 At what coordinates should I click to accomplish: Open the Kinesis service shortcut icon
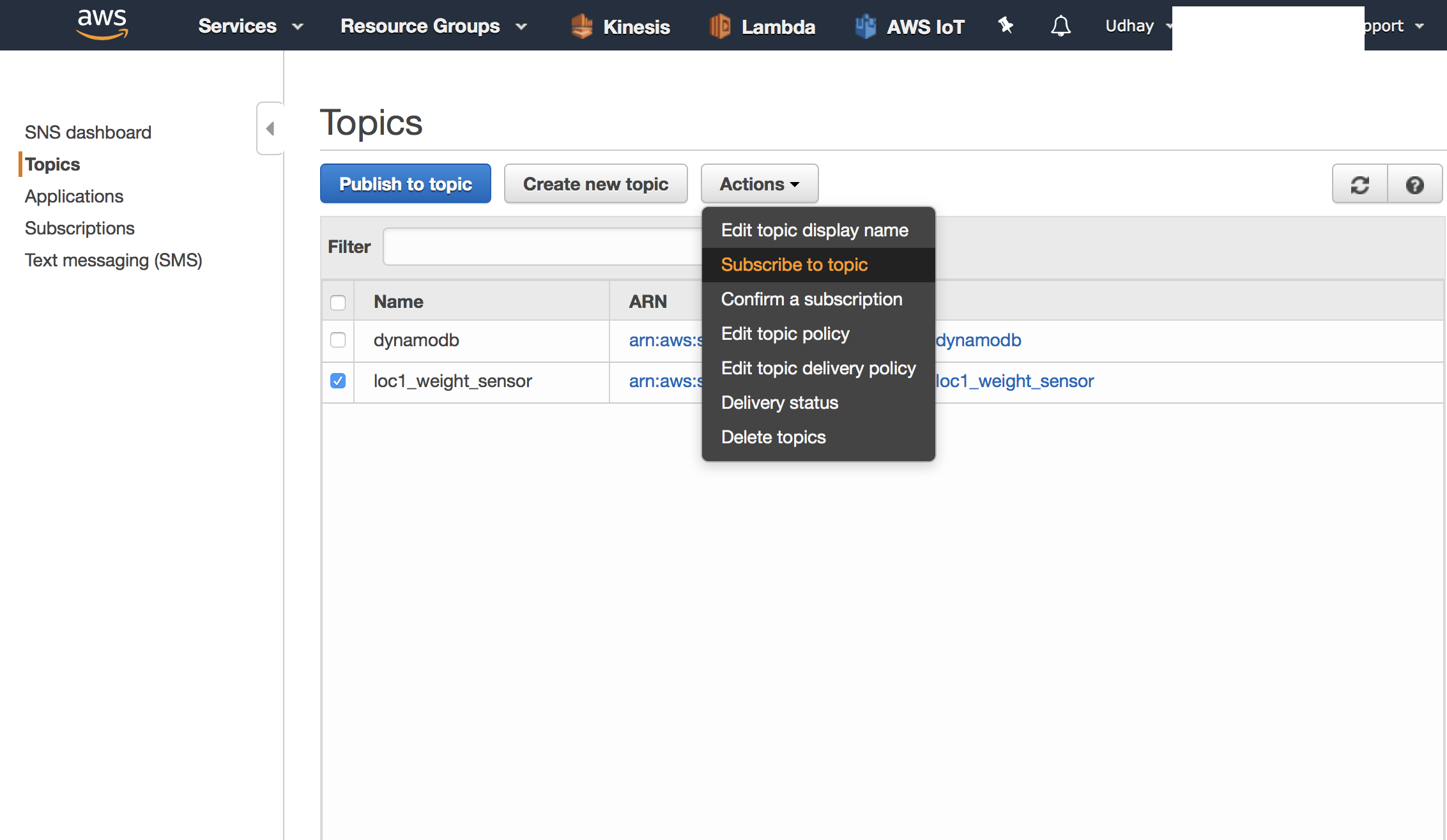click(581, 26)
